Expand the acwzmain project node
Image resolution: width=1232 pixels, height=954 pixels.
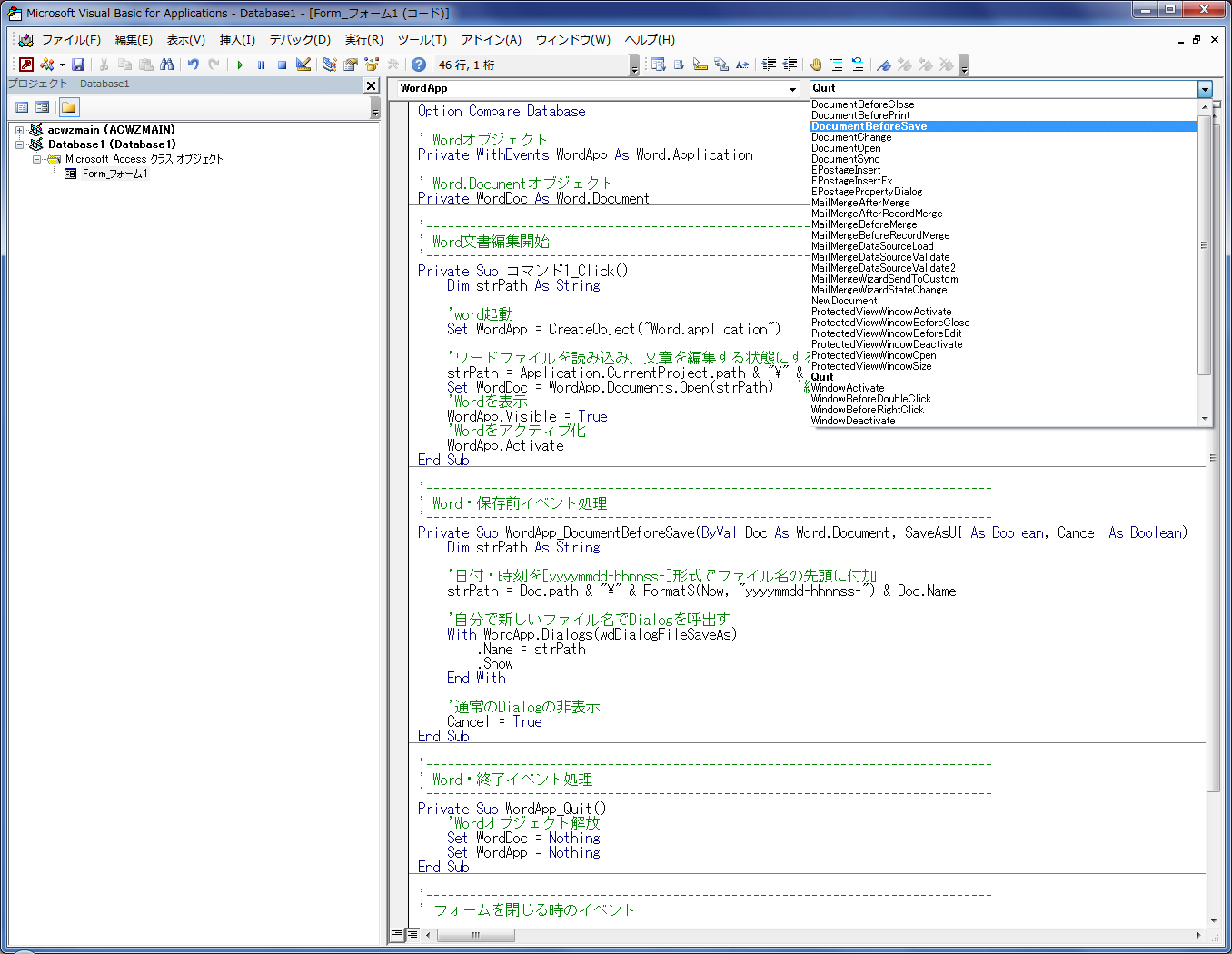point(19,130)
